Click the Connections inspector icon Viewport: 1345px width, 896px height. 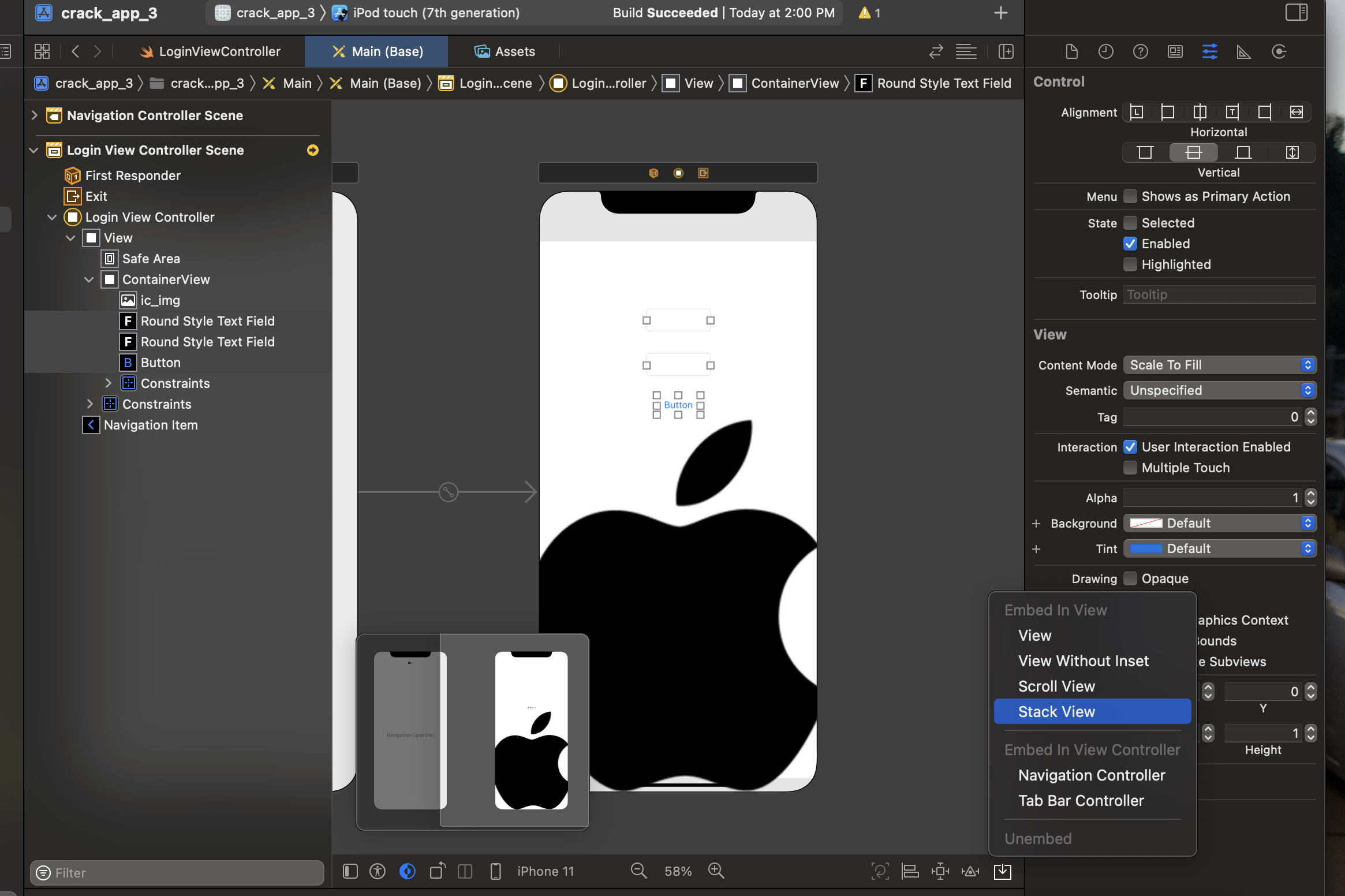coord(1279,51)
